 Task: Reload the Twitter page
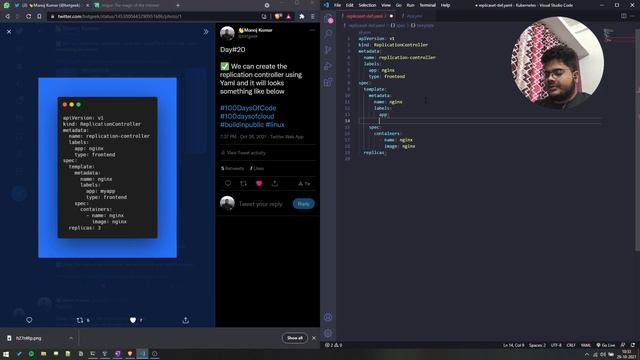pyautogui.click(x=29, y=16)
